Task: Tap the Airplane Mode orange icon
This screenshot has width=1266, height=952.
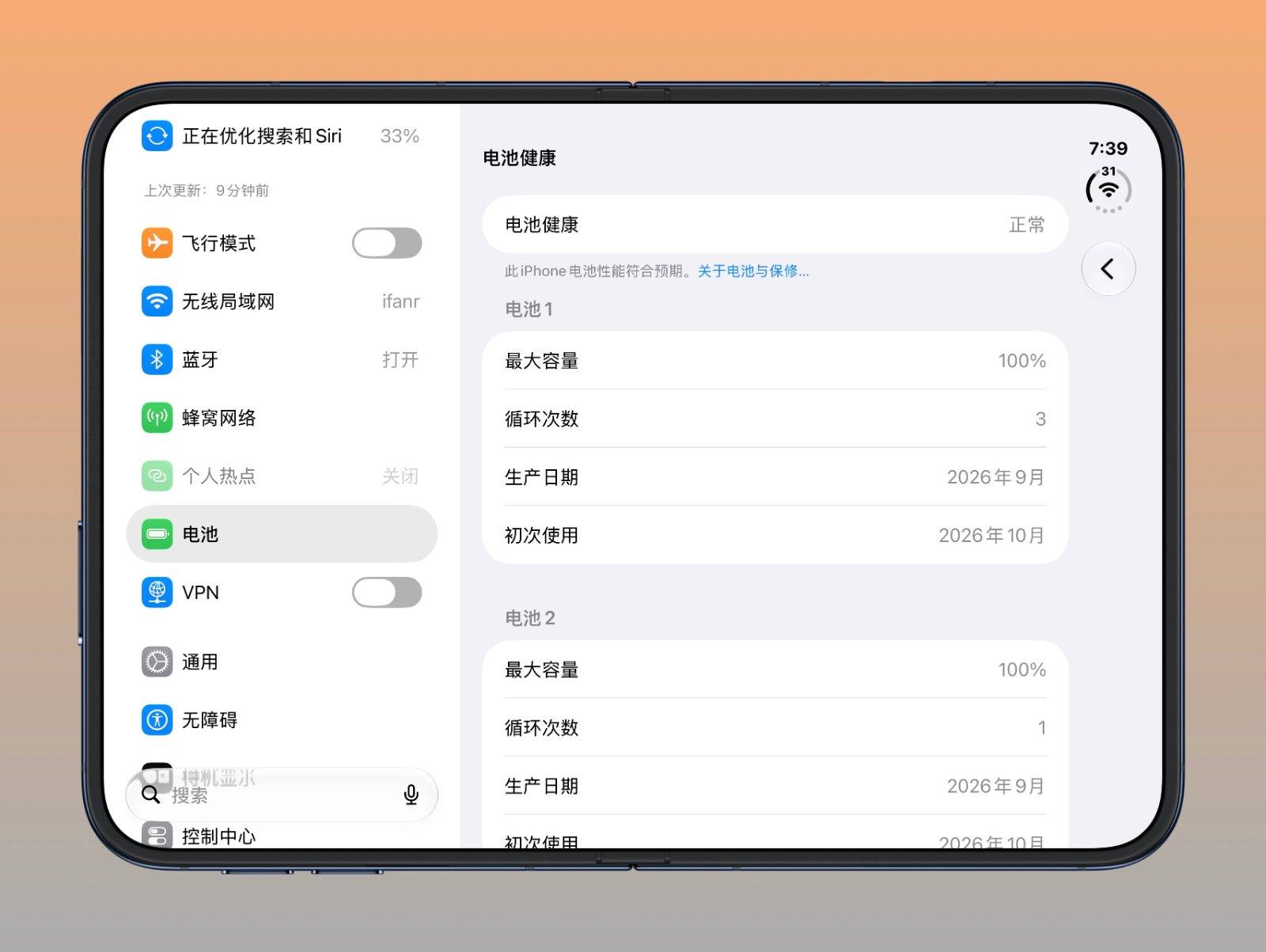Action: pyautogui.click(x=157, y=243)
